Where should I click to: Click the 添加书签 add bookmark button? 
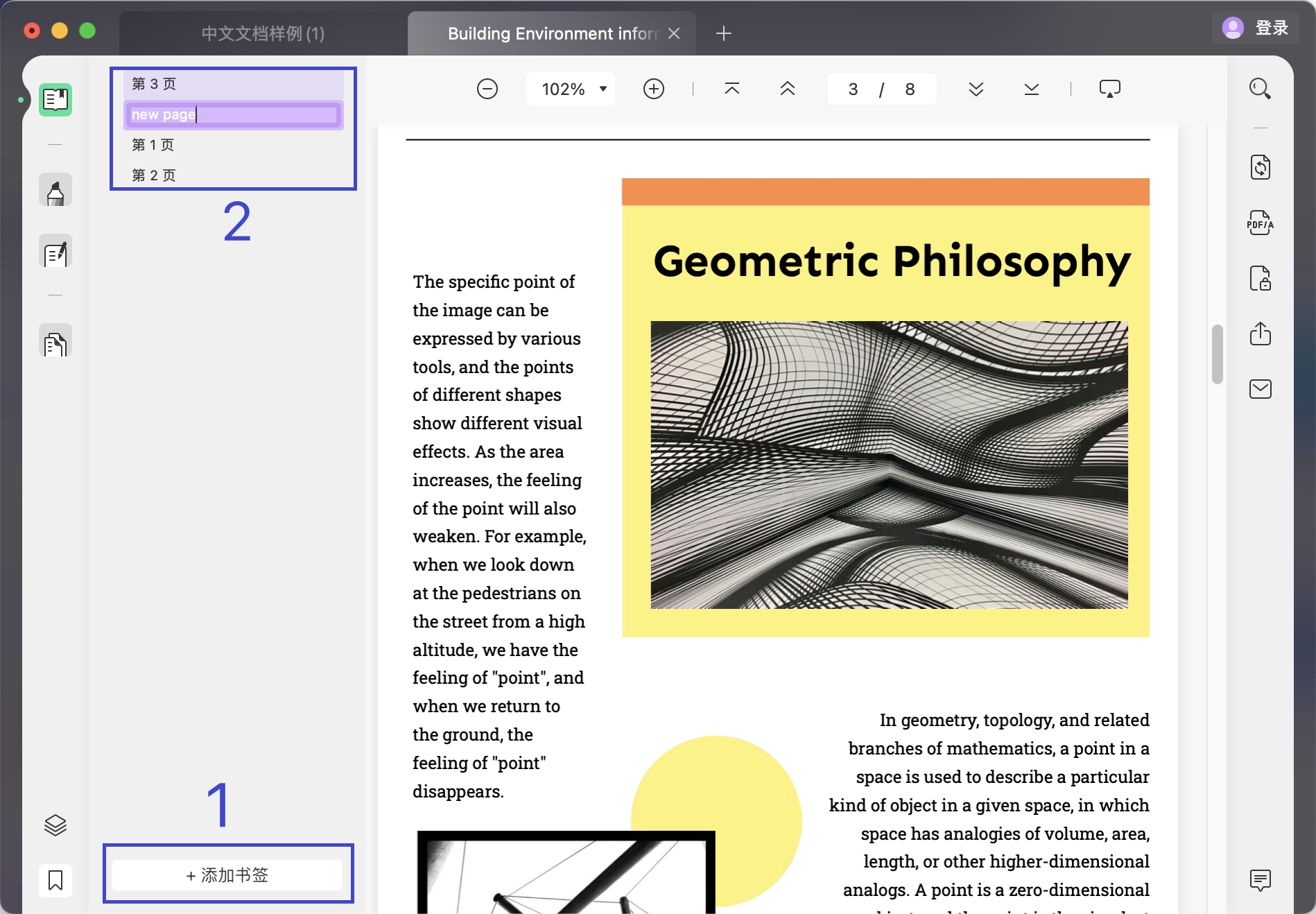(x=227, y=875)
